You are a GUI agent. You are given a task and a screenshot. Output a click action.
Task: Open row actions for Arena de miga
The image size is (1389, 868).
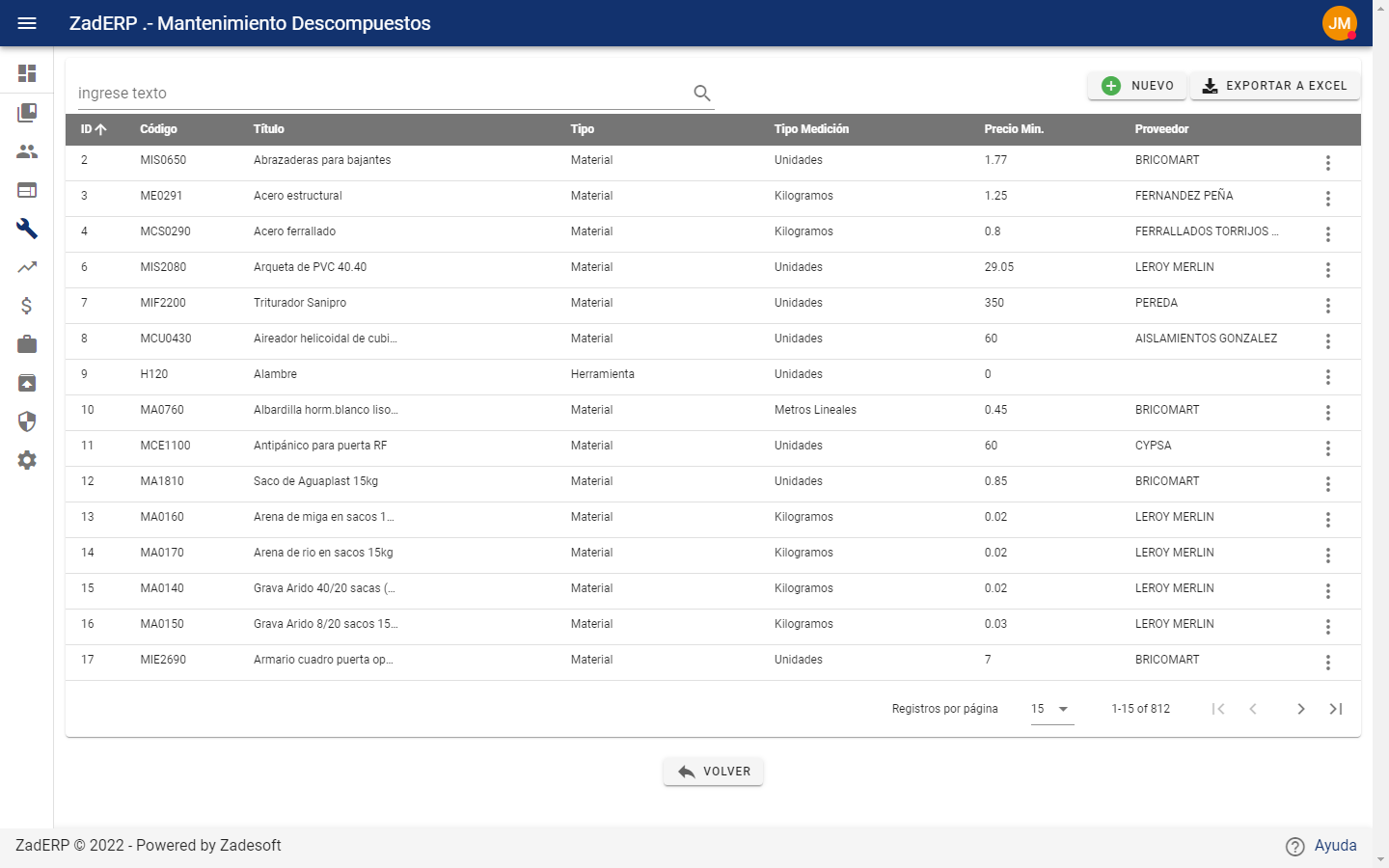[x=1328, y=520]
